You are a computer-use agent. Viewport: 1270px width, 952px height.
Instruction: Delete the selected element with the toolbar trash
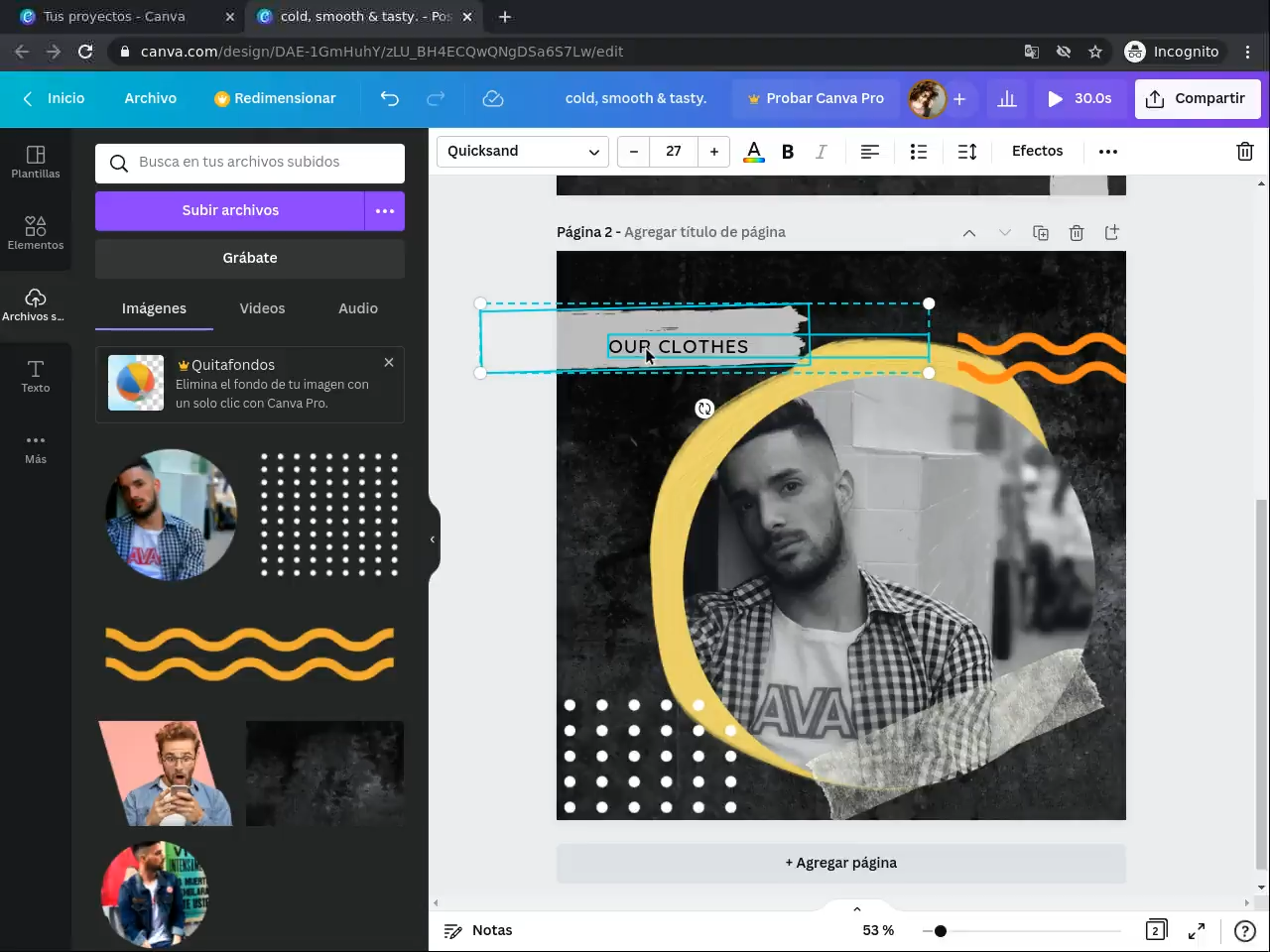pyautogui.click(x=1245, y=152)
